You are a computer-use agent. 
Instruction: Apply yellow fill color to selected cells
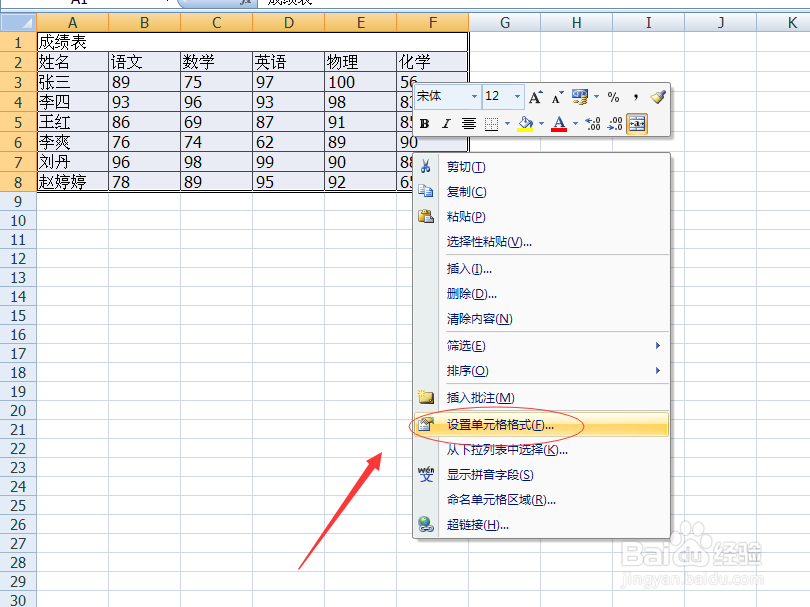[x=526, y=122]
